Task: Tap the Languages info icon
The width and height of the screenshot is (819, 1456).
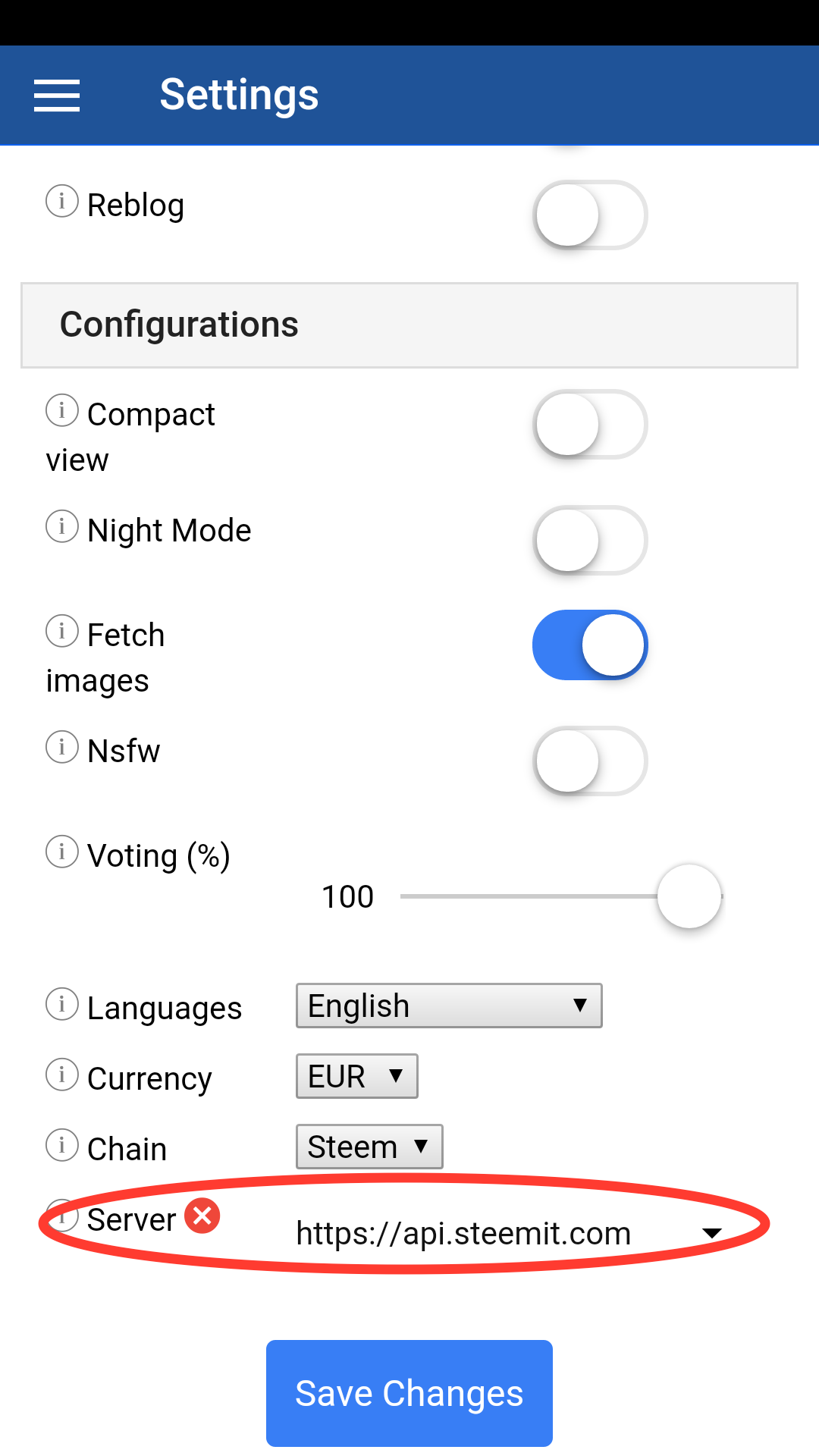Action: pyautogui.click(x=62, y=1004)
